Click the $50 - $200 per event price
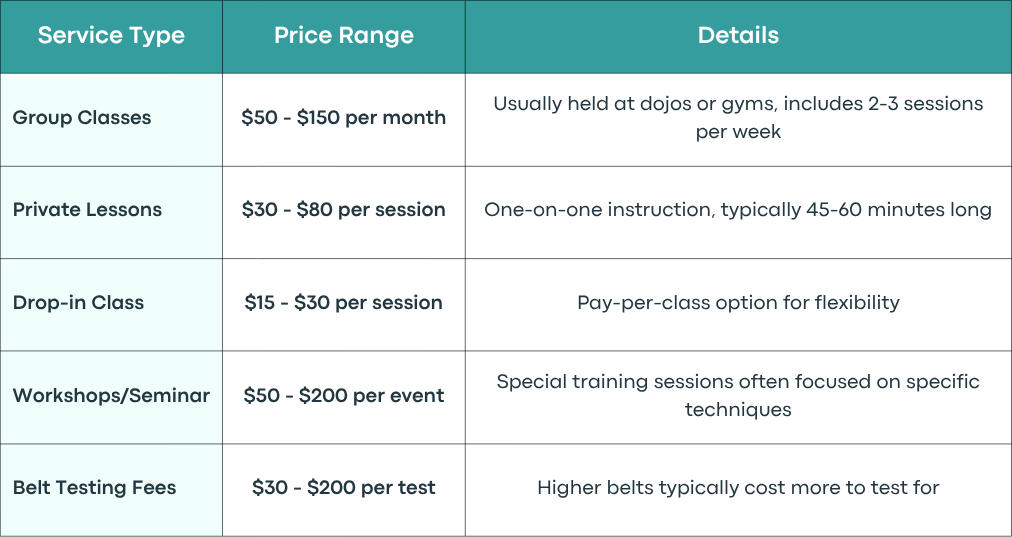Viewport: 1012px width, 537px height. (344, 396)
